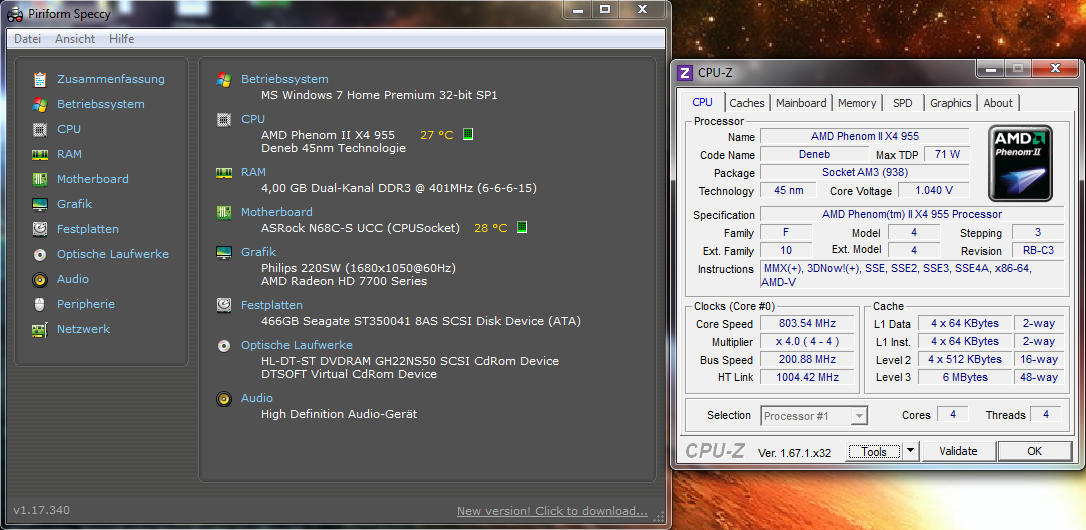Open the Hilfe menu in Speccy

[x=121, y=39]
